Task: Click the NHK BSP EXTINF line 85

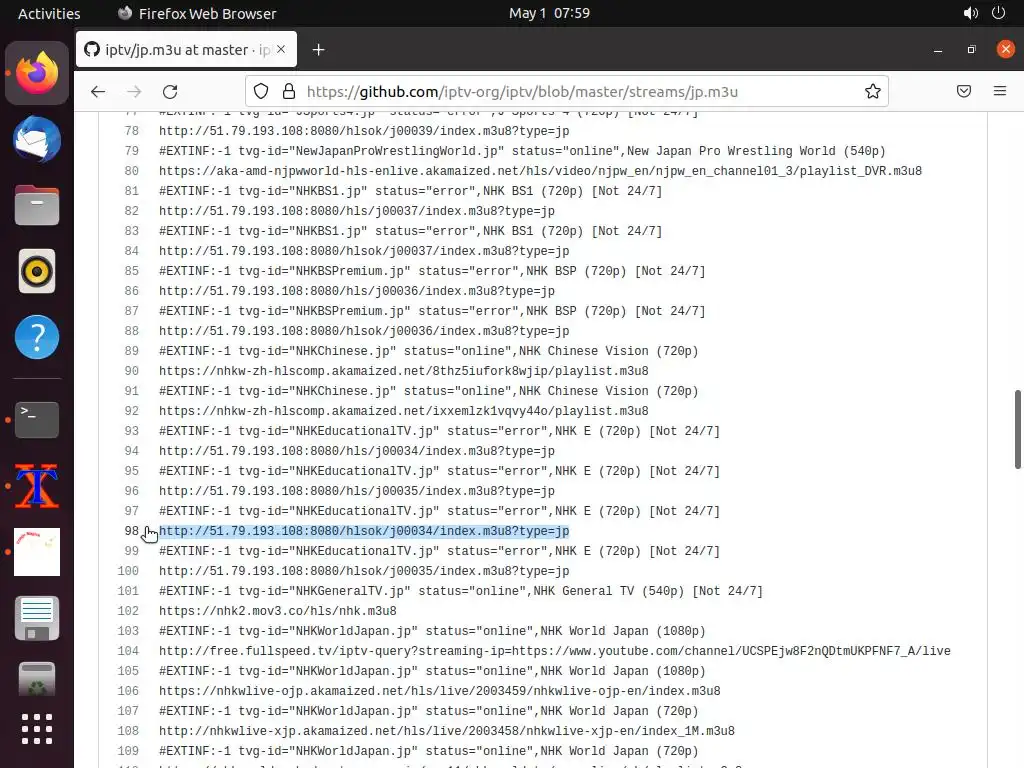Action: coord(432,271)
